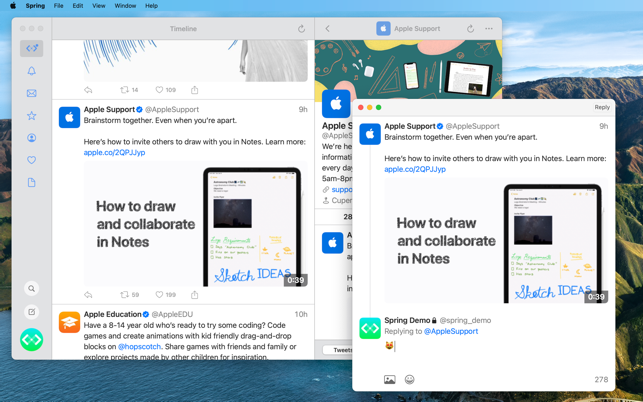Image resolution: width=643 pixels, height=402 pixels.
Task: Open apple.co/2QPJJyp link in timeline tweet
Action: pos(114,153)
